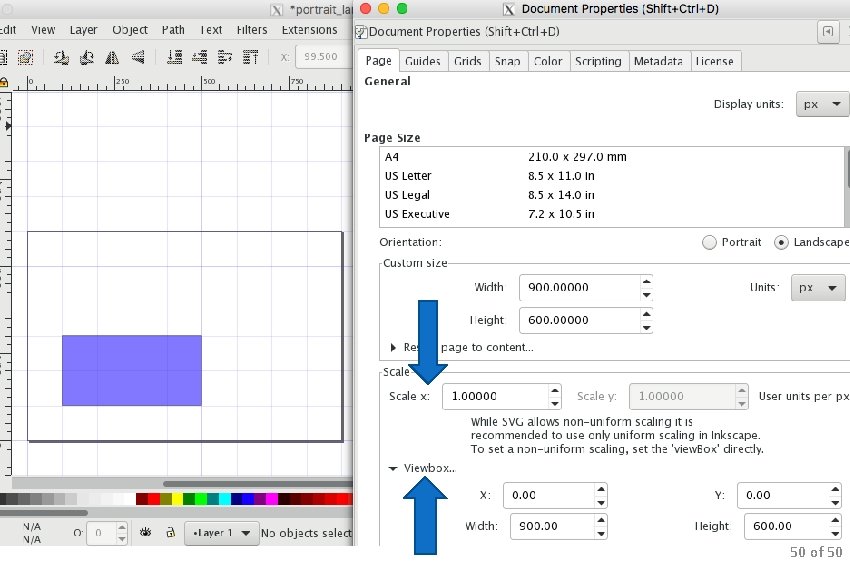The width and height of the screenshot is (850, 567).
Task: Pick the yellow palette swatch
Action: click(177, 499)
